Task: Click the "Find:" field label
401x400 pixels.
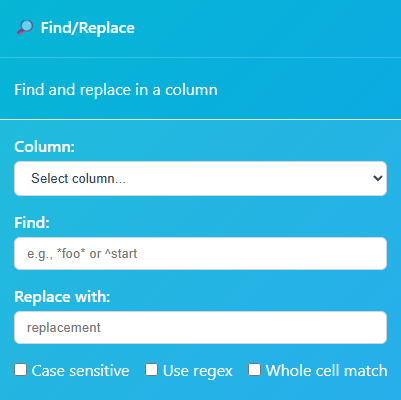Action: [32, 222]
